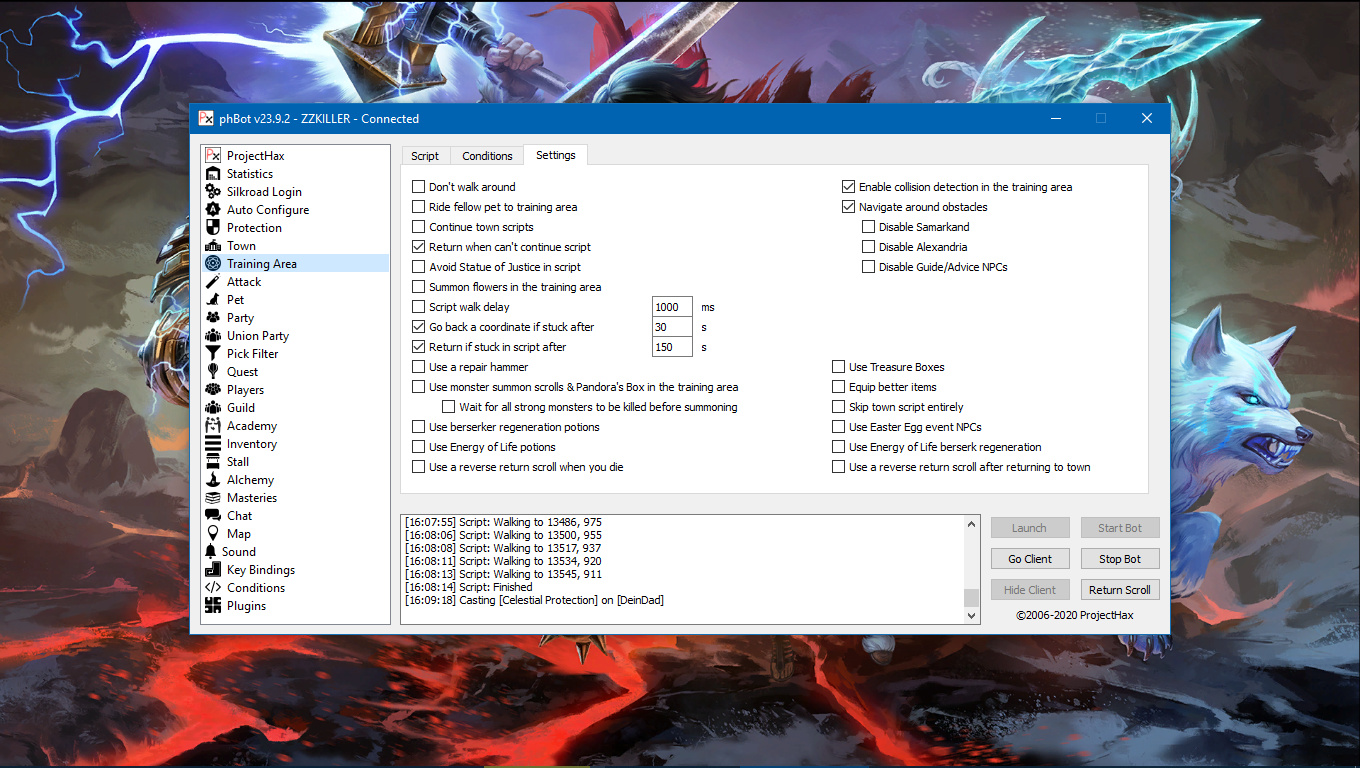The height and width of the screenshot is (768, 1360).
Task: Uncheck Navigate around obstacles
Action: [849, 207]
